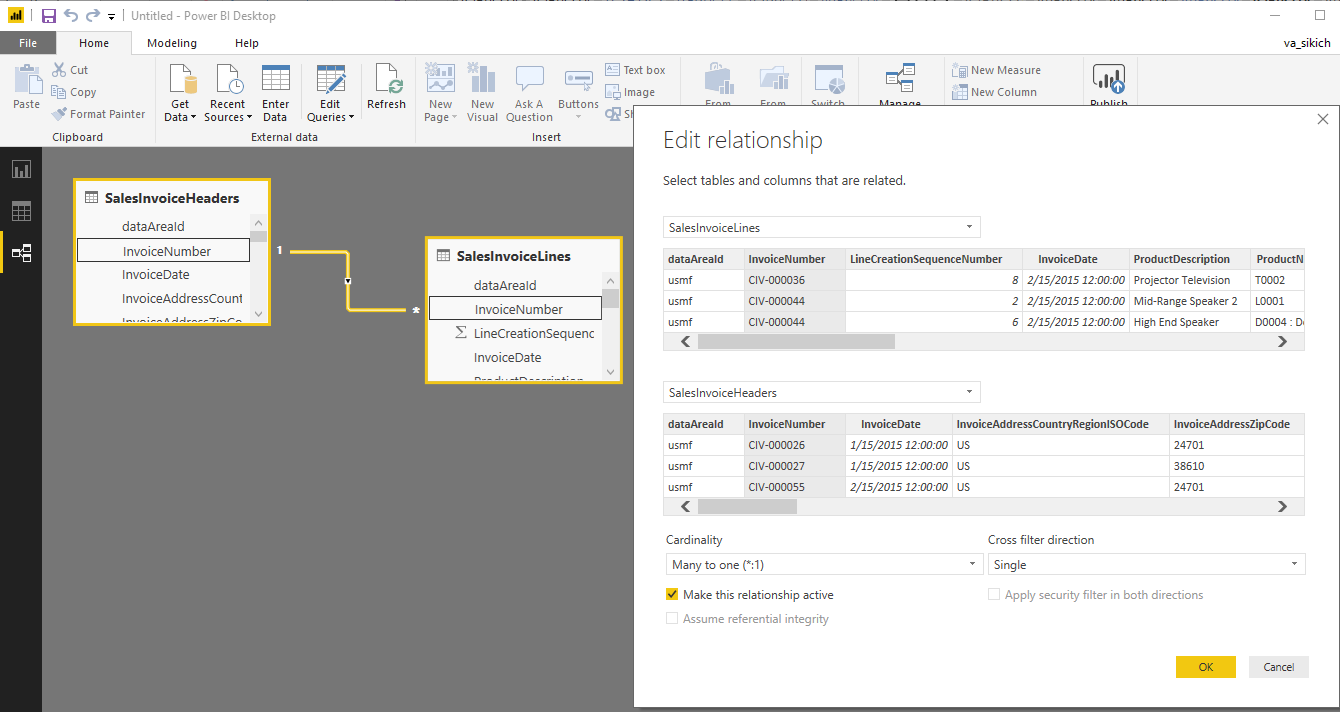Switch to Data view in the sidebar
The image size is (1340, 712).
coord(21,211)
